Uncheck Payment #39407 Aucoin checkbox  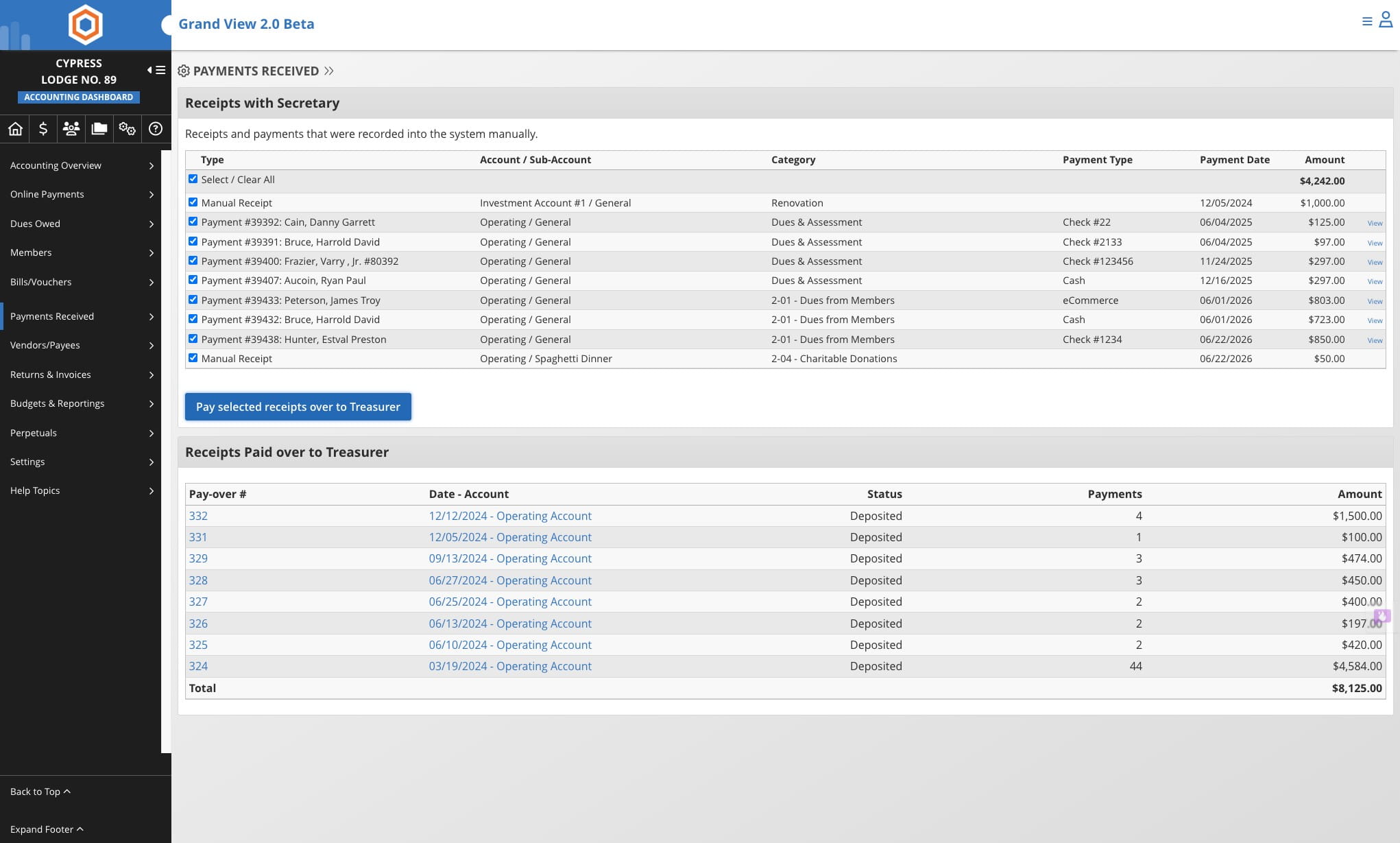[193, 280]
